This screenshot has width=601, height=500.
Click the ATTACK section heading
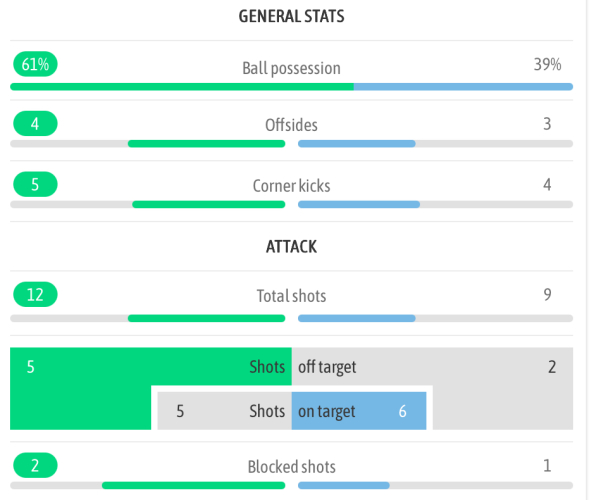[291, 246]
